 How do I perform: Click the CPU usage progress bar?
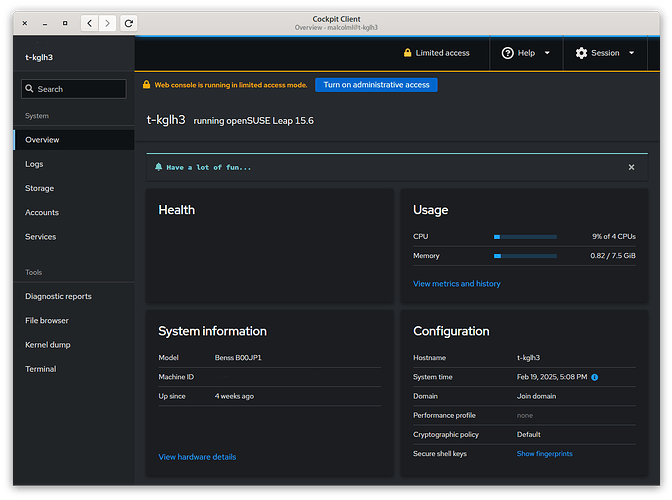pyautogui.click(x=525, y=237)
